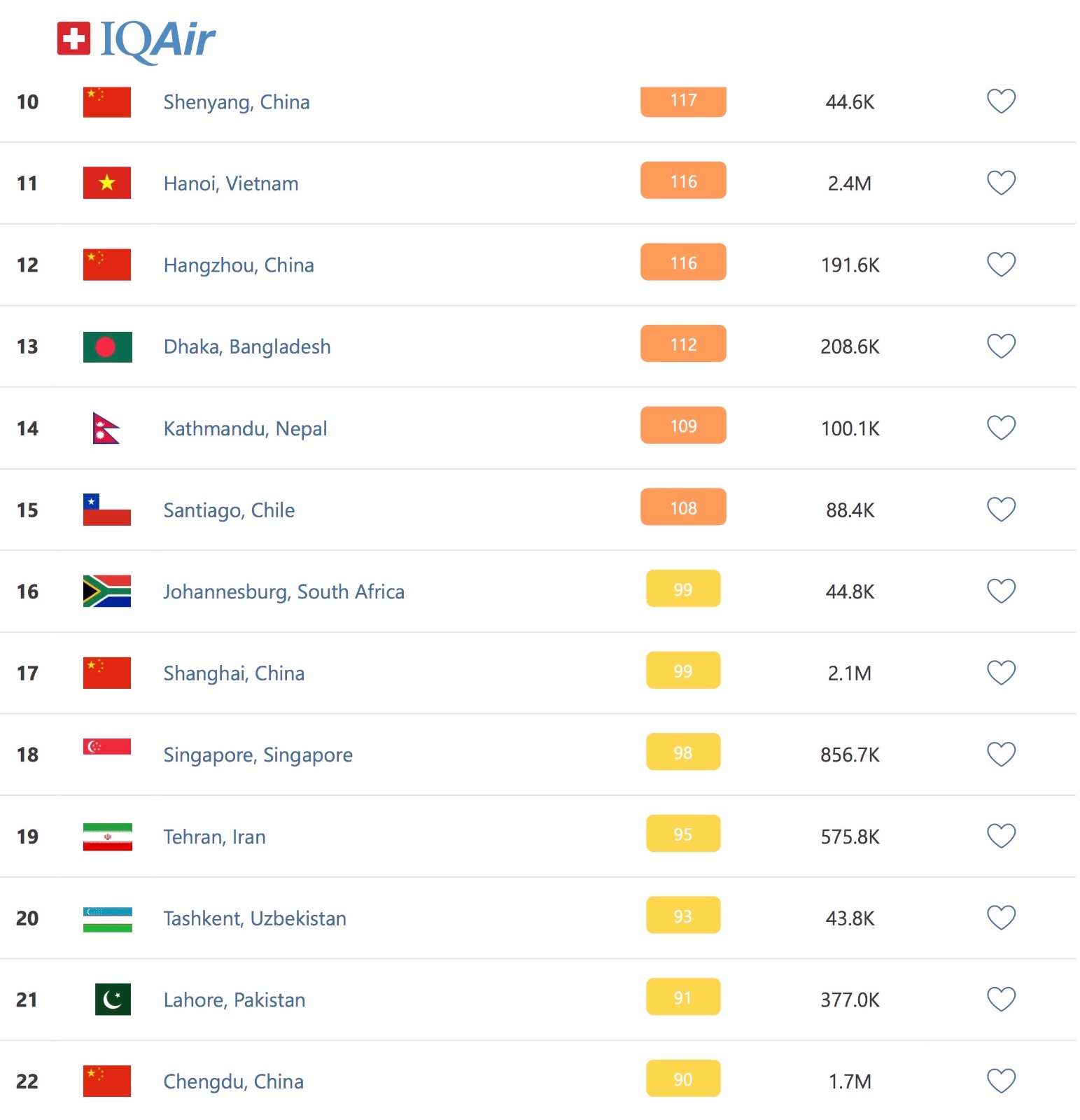
Task: Click the heart next to Johannesburg
Action: click(x=1001, y=591)
